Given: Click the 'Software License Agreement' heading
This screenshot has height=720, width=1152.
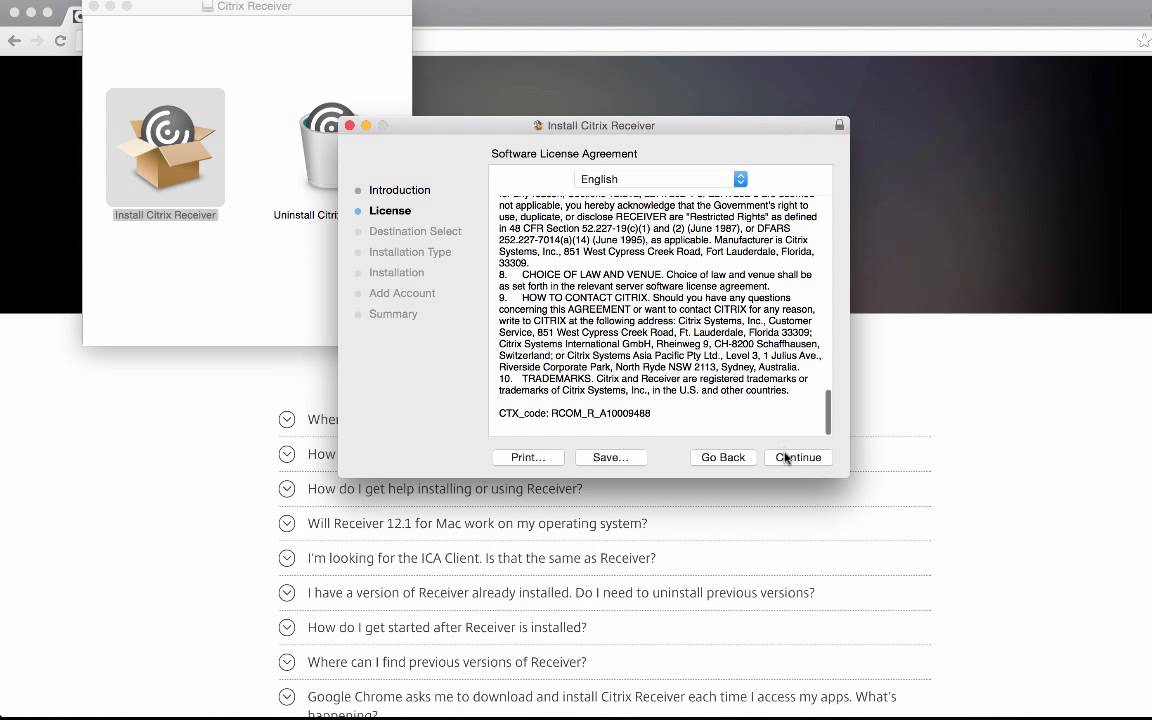Looking at the screenshot, I should point(564,154).
